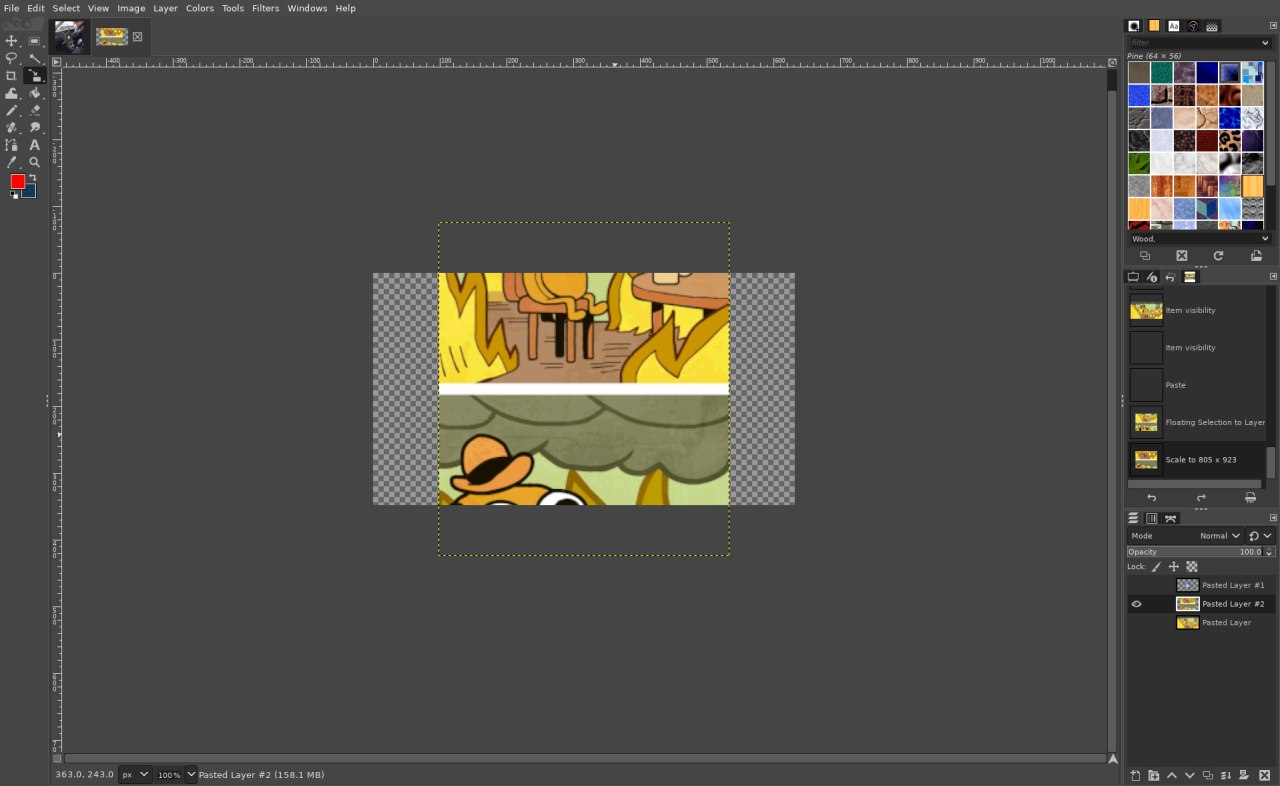
Task: Choose the Heal tool bandage icon
Action: point(12,127)
